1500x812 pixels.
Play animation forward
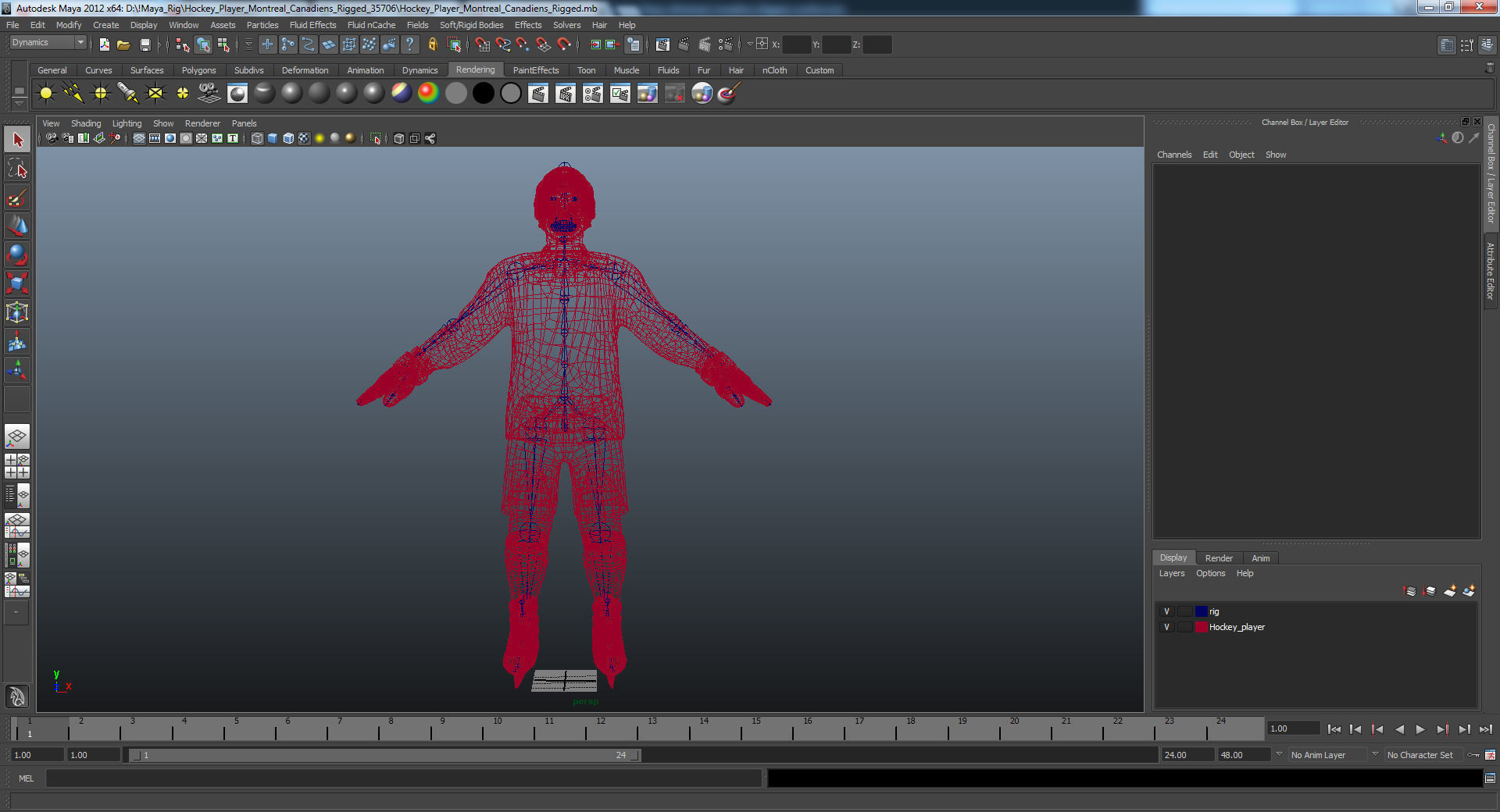(x=1420, y=729)
